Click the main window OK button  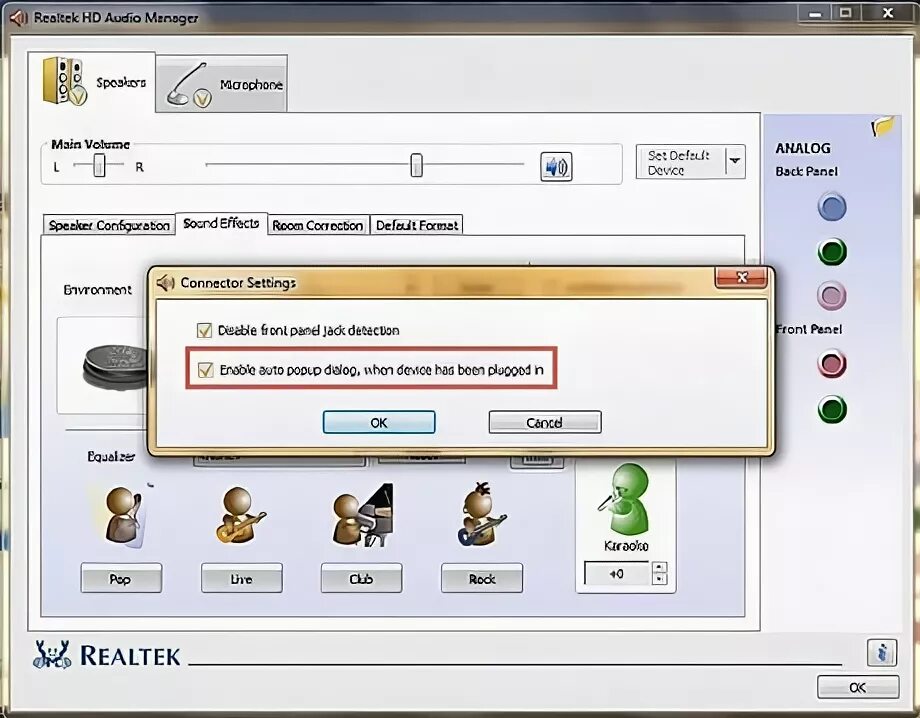click(858, 687)
